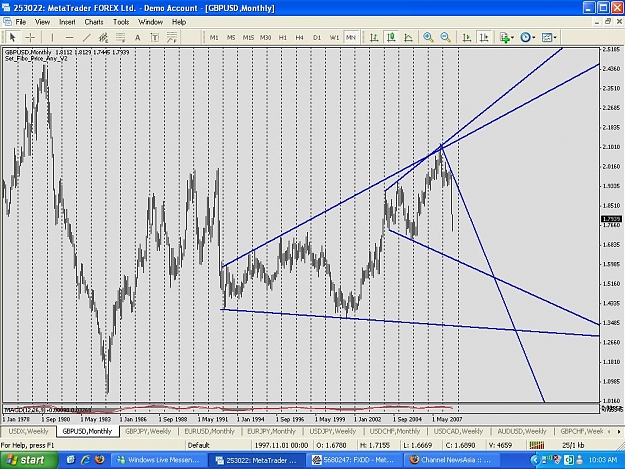
Task: Switch timeframe to W1
Action: 334,37
